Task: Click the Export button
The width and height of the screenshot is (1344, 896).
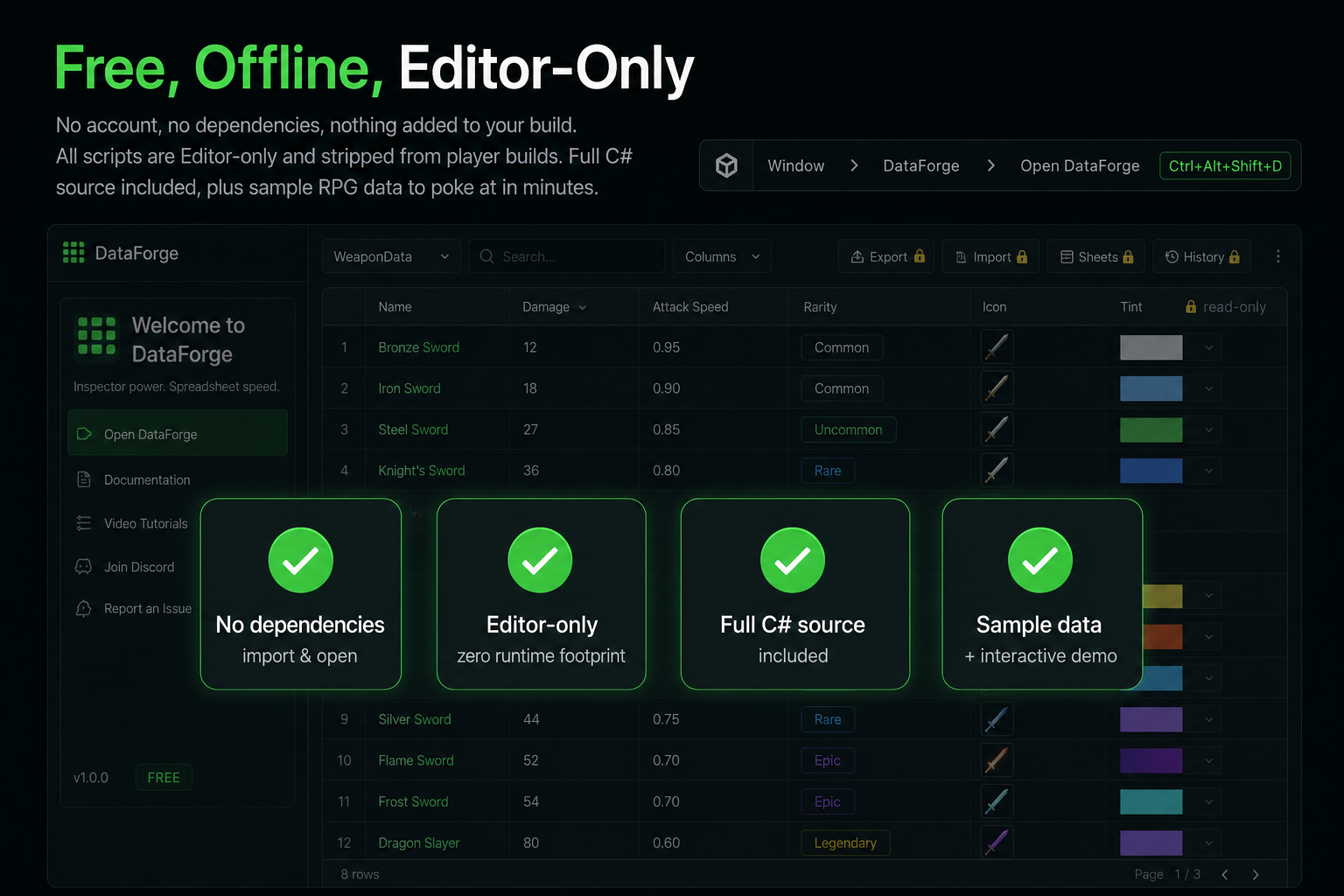Action: 886,256
